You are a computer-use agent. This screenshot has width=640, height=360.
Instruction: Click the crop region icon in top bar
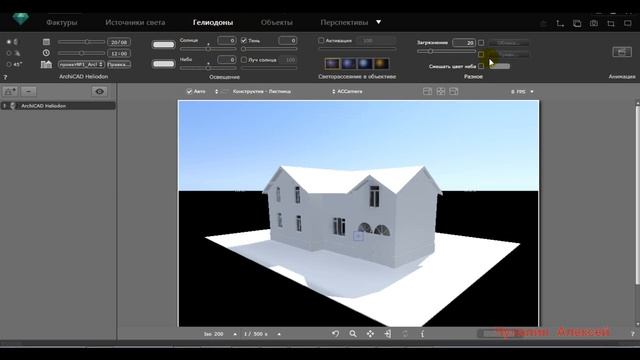tap(611, 24)
